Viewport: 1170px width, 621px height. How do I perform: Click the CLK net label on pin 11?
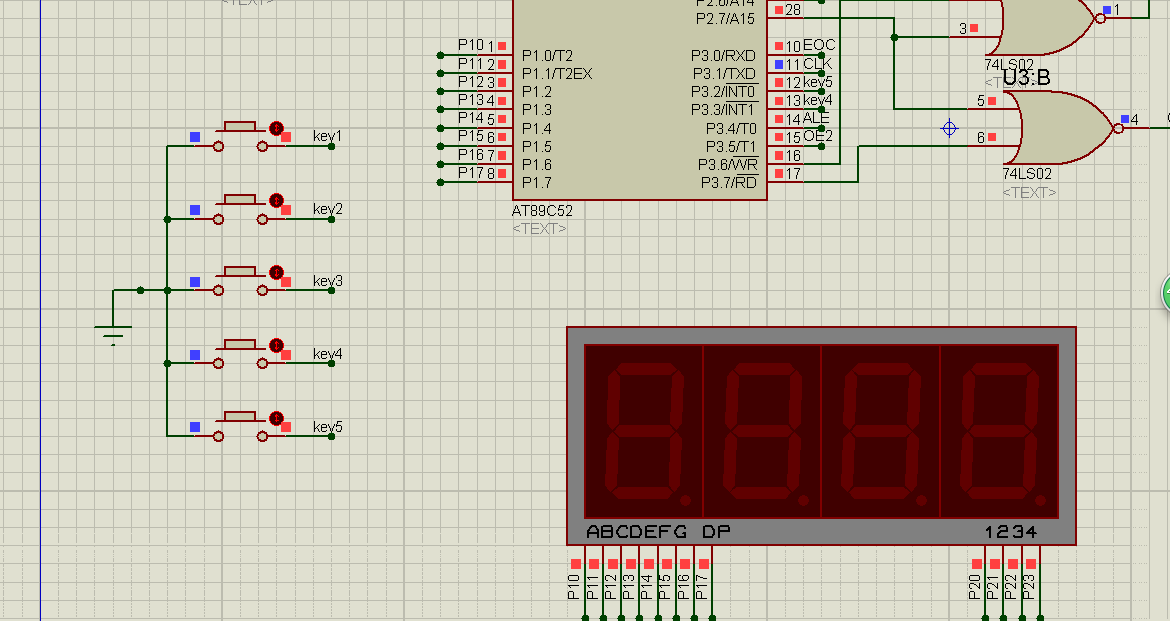coord(817,64)
